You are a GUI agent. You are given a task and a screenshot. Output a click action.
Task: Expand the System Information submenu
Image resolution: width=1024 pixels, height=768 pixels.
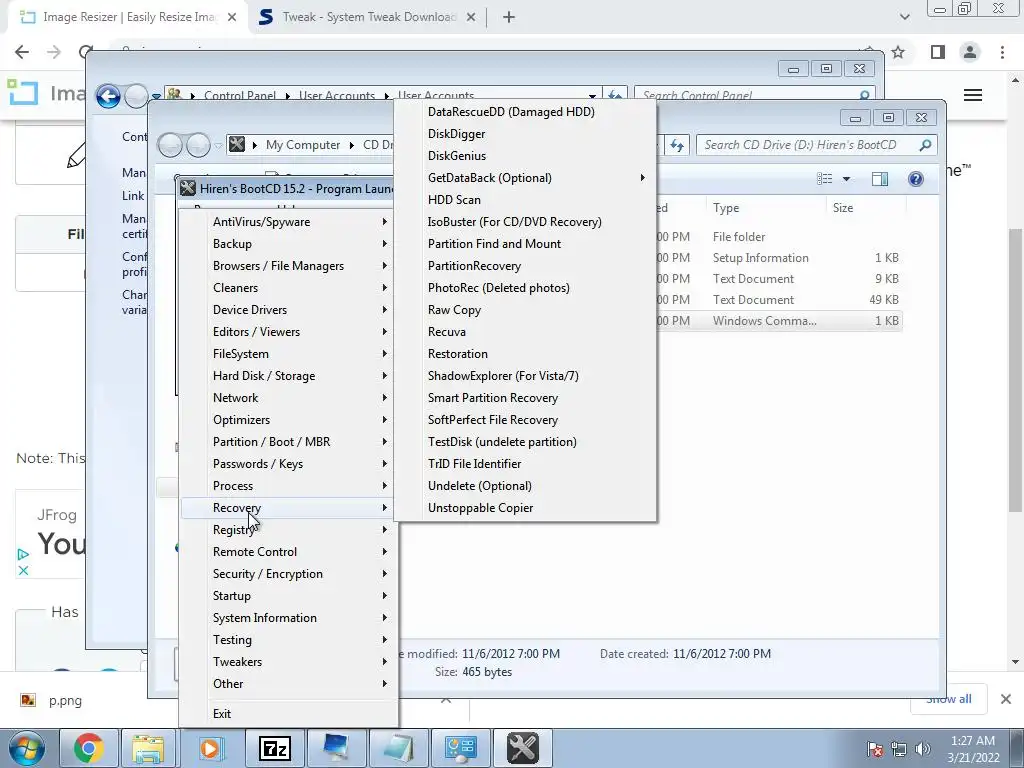(x=287, y=618)
